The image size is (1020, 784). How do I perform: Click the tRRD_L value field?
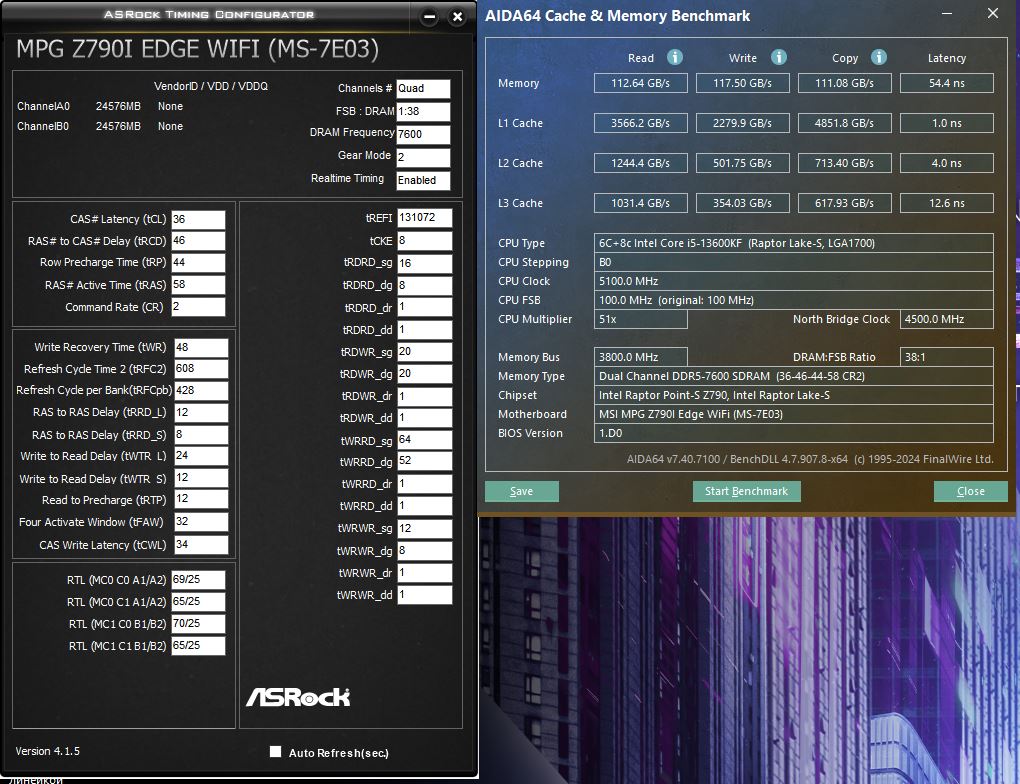click(201, 412)
